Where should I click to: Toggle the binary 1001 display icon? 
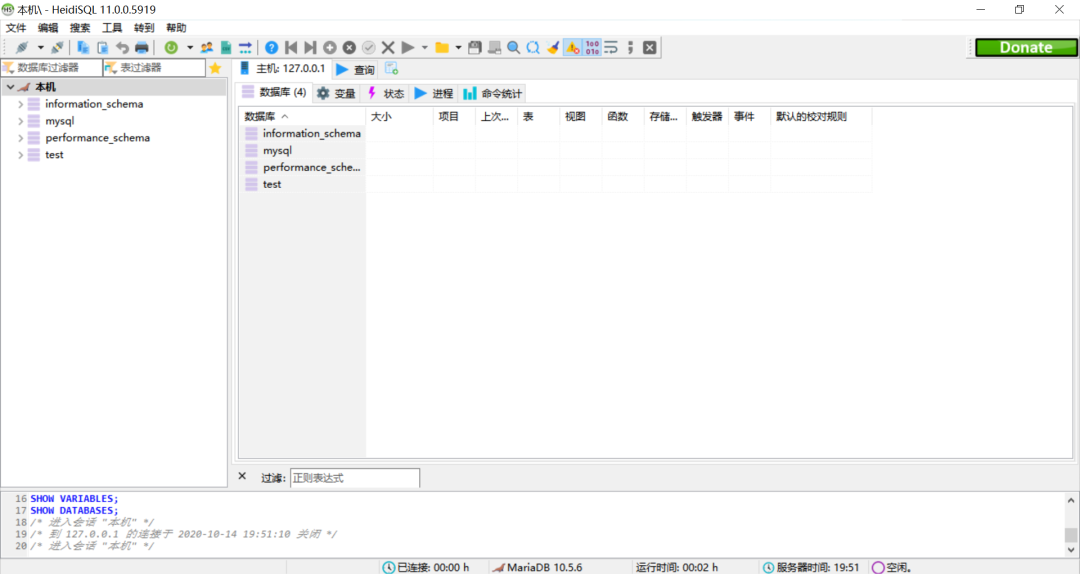click(592, 48)
